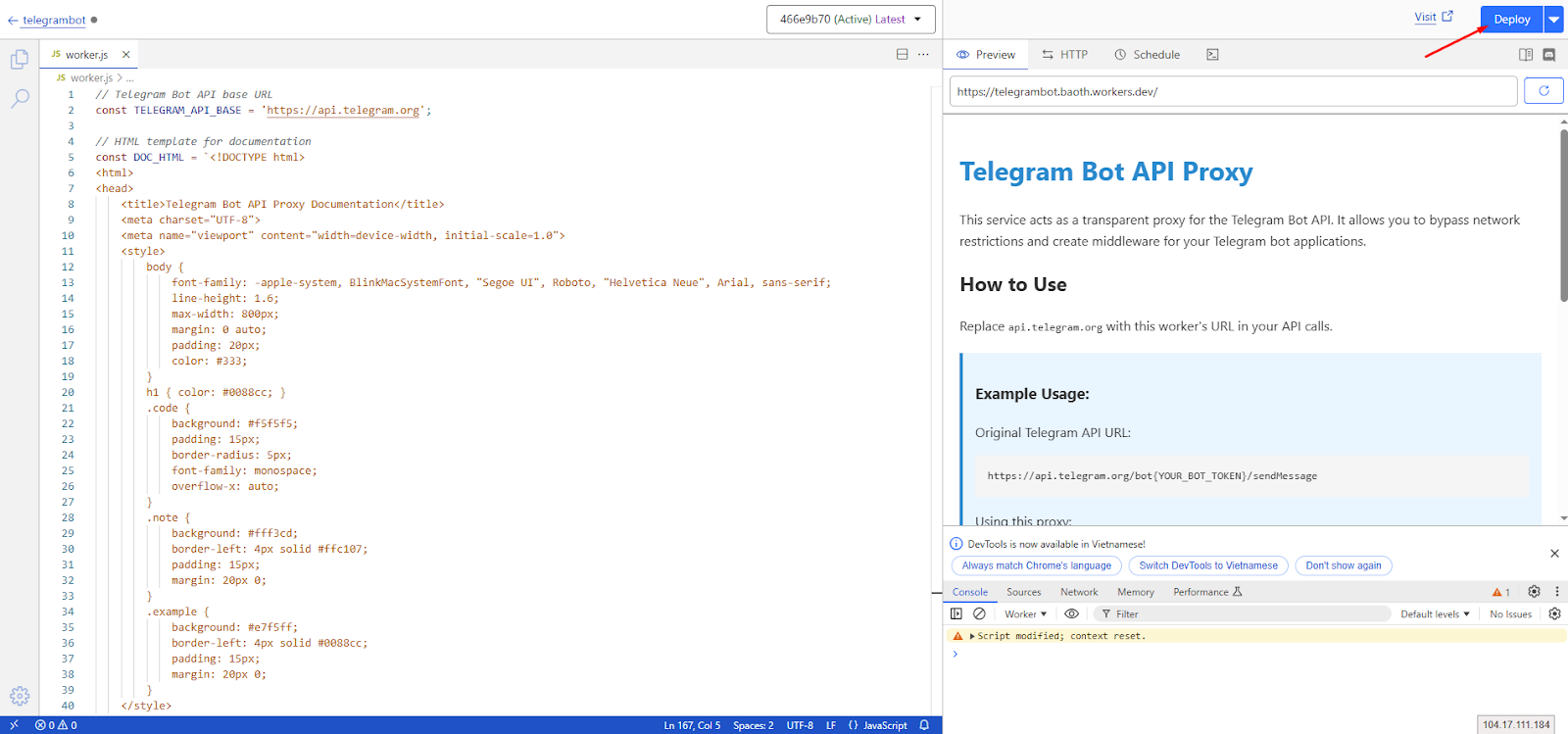
Task: Click Switch DevTools to Vietnamese
Action: coord(1208,565)
